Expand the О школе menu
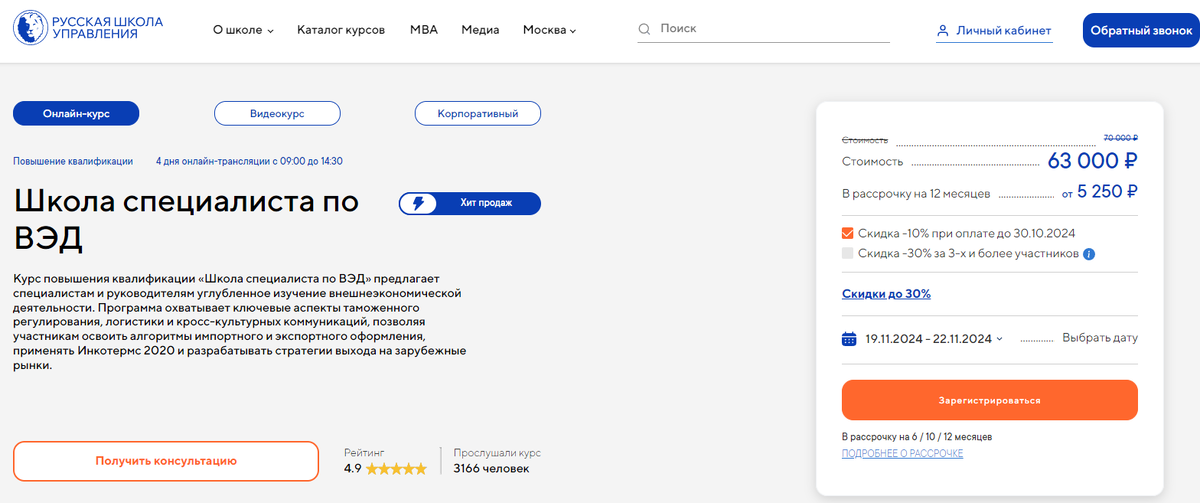This screenshot has width=1200, height=503. coord(243,30)
